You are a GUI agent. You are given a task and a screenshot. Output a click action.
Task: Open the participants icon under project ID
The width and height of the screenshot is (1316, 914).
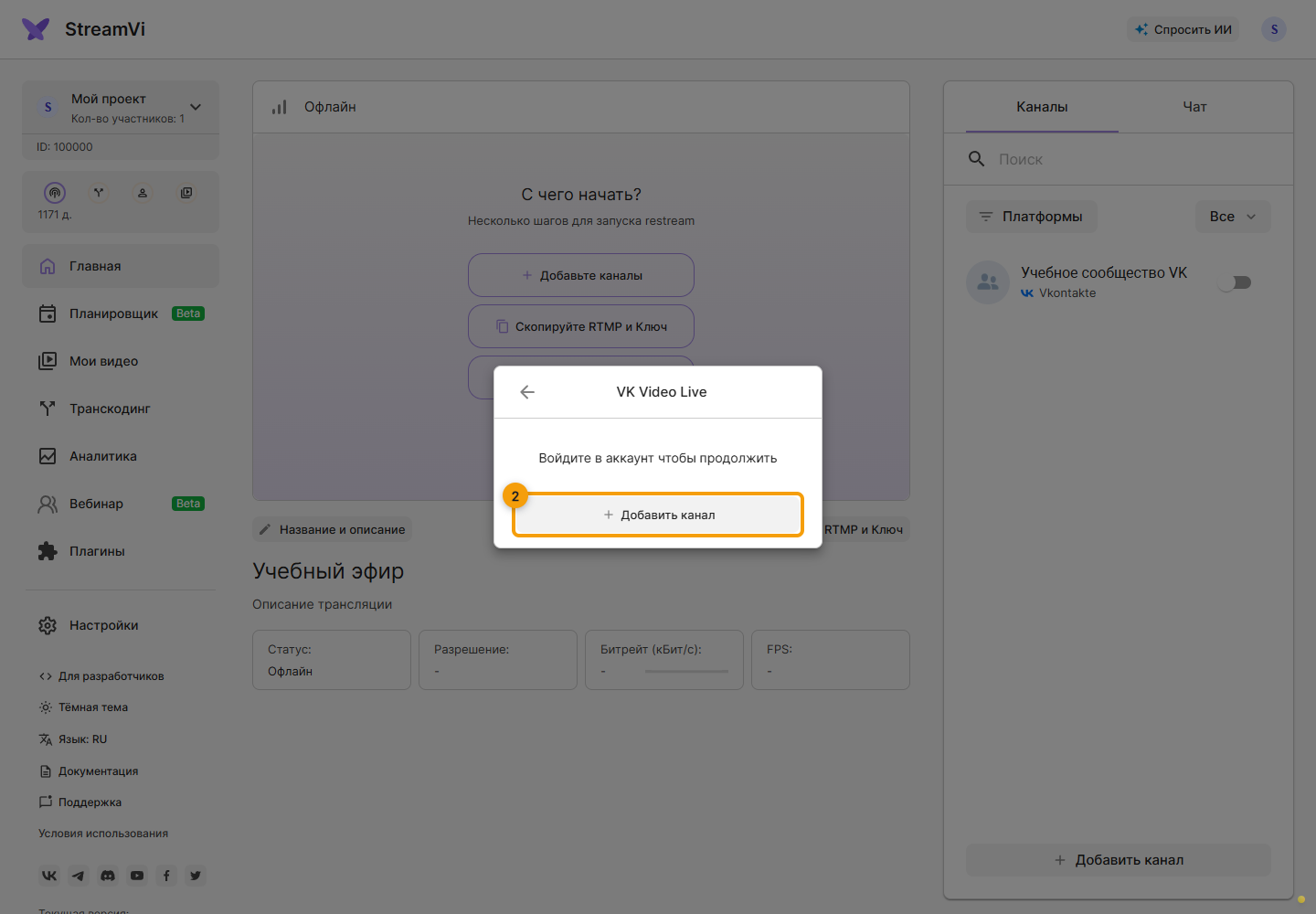click(143, 193)
